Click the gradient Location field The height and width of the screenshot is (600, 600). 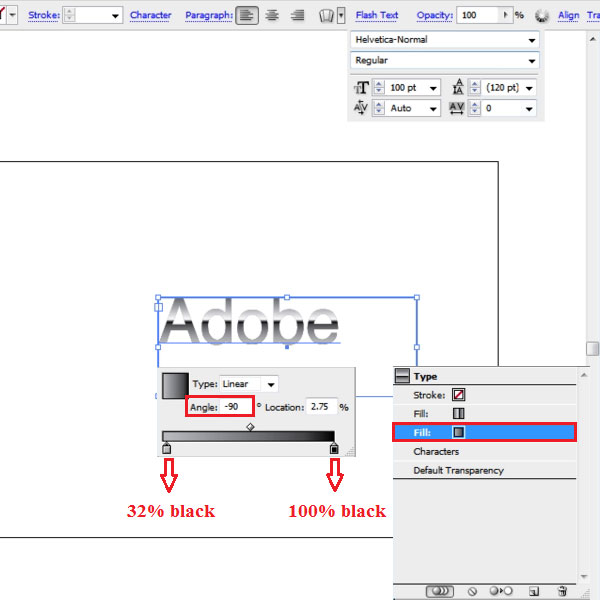click(x=321, y=407)
